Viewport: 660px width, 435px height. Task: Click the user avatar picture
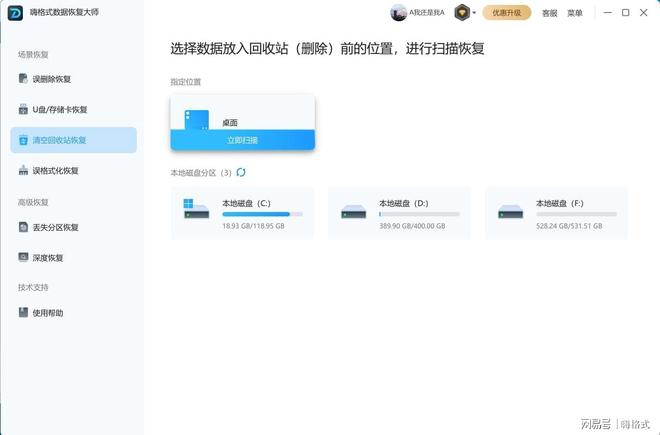pyautogui.click(x=398, y=13)
